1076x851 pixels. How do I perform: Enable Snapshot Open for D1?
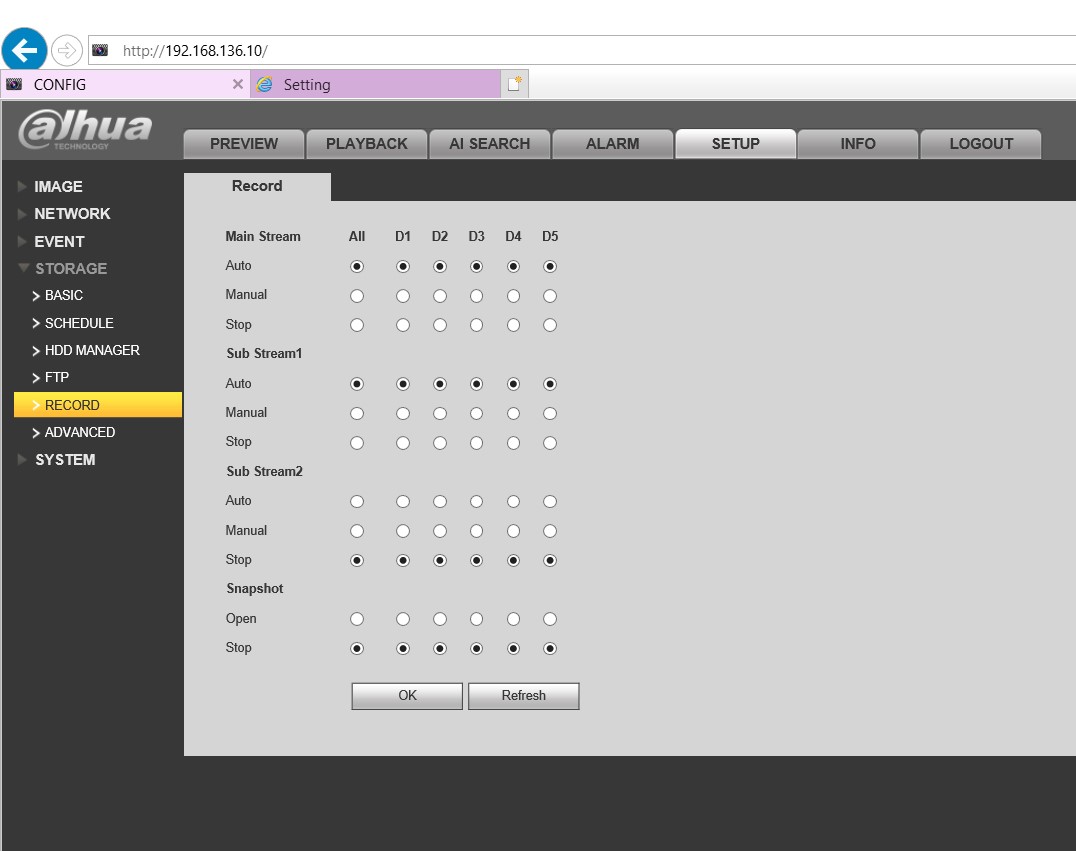pyautogui.click(x=403, y=619)
